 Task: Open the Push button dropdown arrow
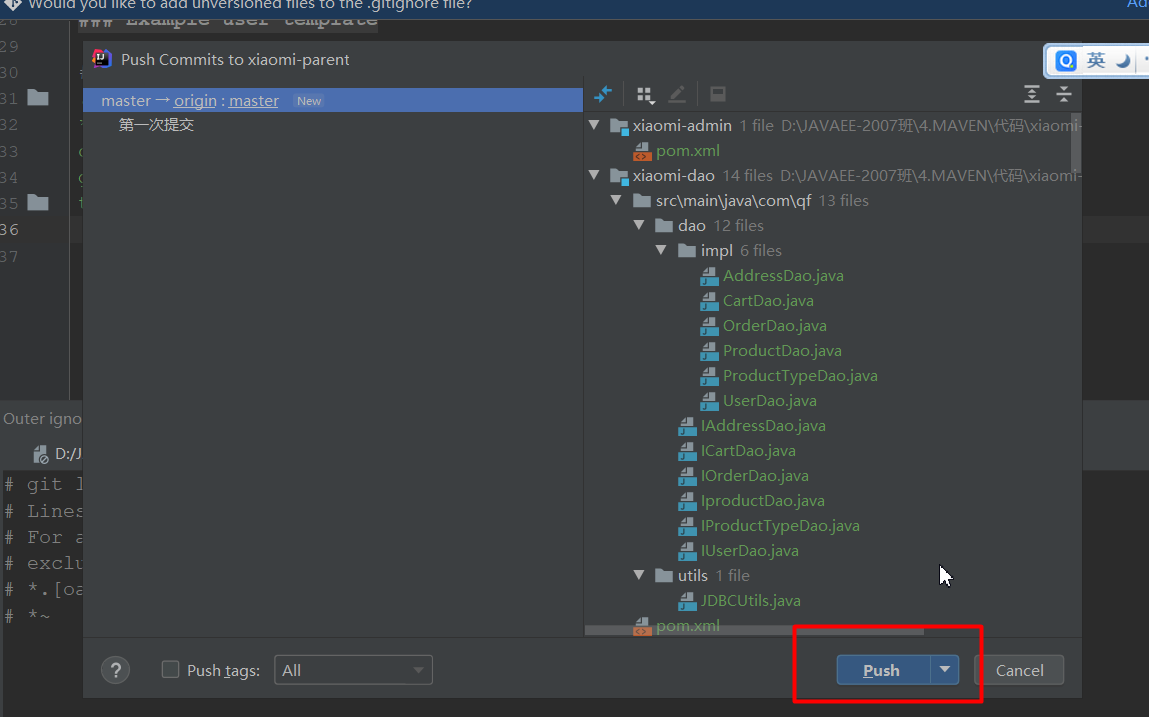pos(945,670)
